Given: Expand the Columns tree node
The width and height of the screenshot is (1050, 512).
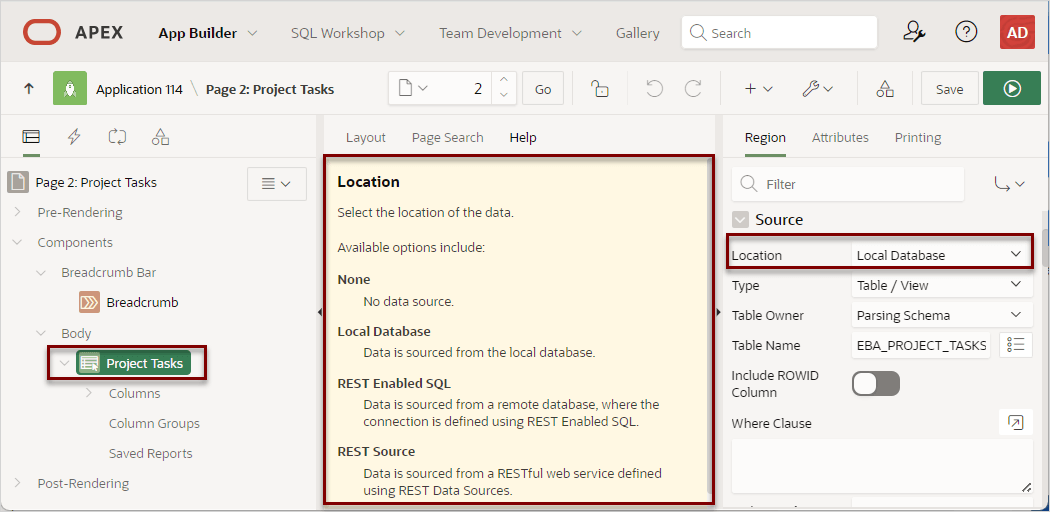Looking at the screenshot, I should 89,394.
